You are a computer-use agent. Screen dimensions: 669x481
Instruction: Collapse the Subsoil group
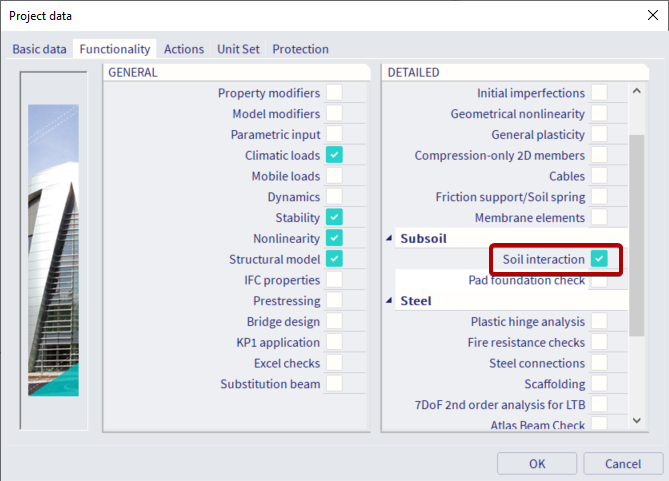[389, 238]
